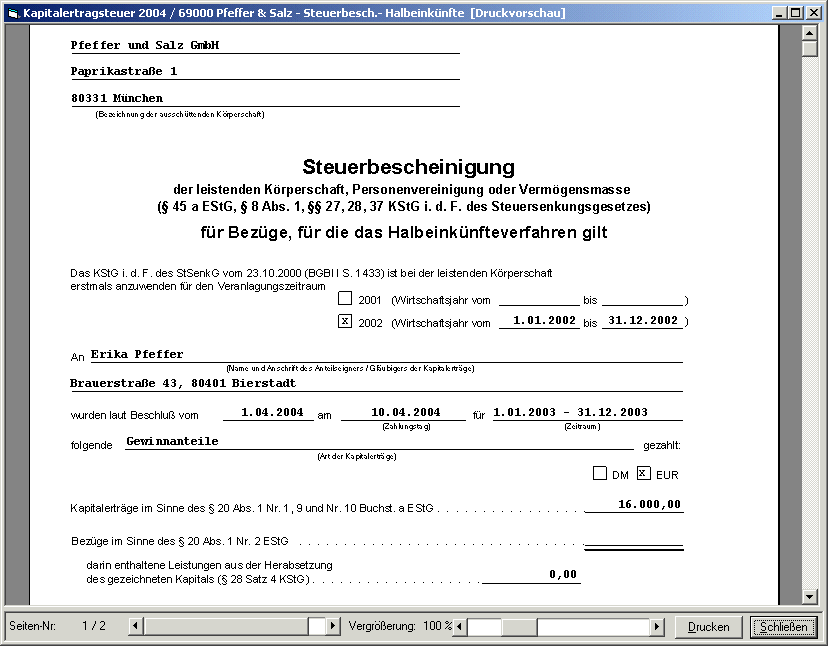
Task: Click the amount '0,00'
Action: (x=563, y=575)
